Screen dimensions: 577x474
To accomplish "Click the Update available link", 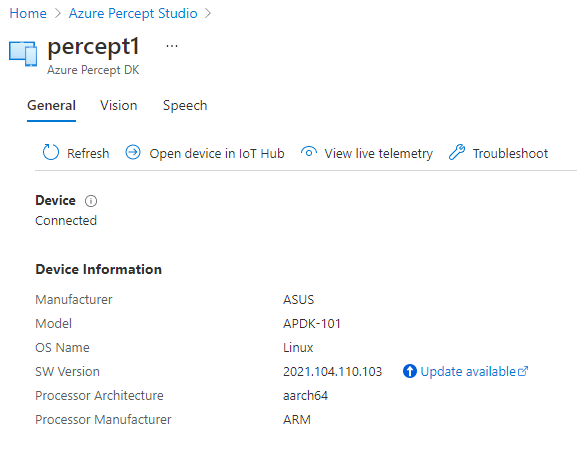I will coord(468,371).
